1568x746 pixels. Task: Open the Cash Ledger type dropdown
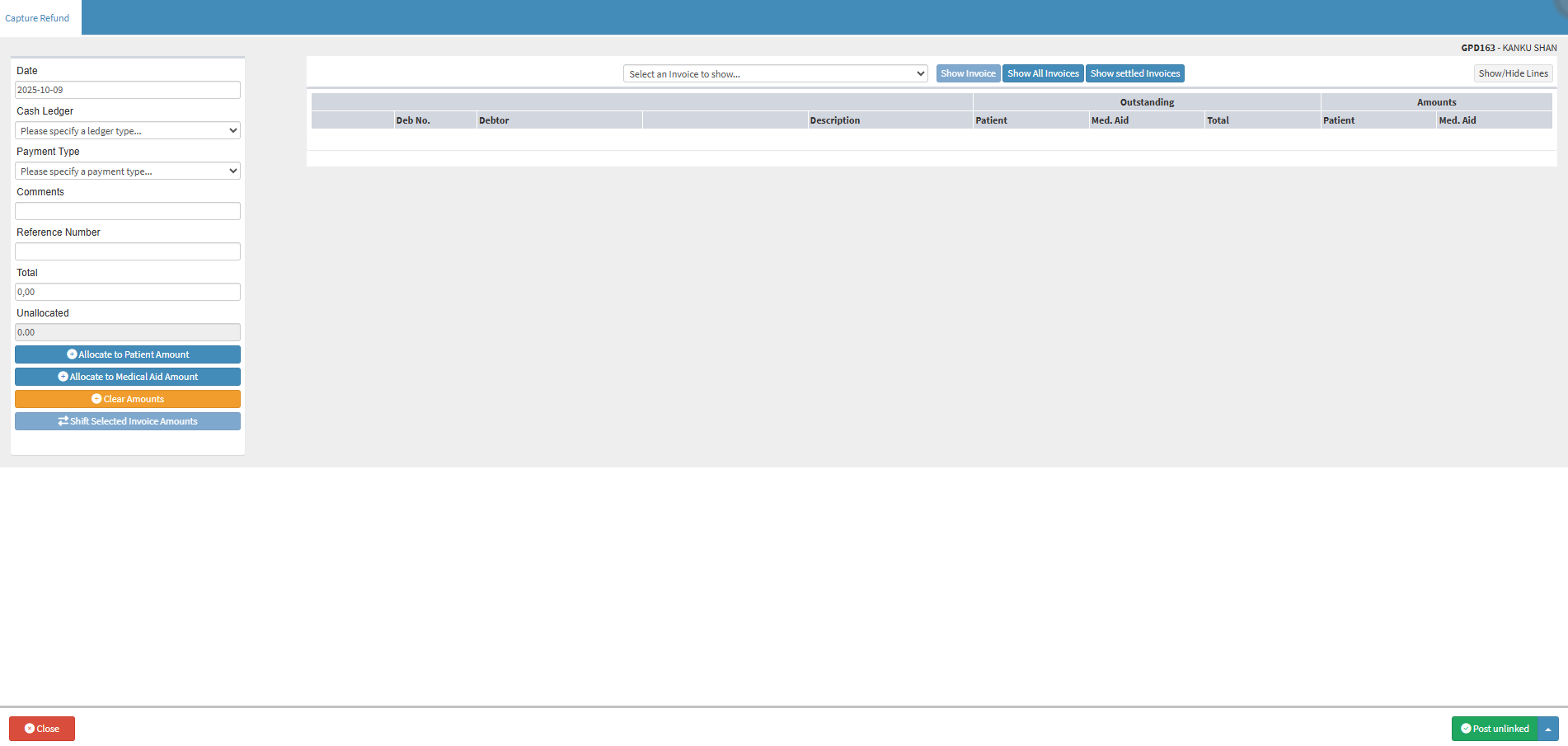point(128,130)
